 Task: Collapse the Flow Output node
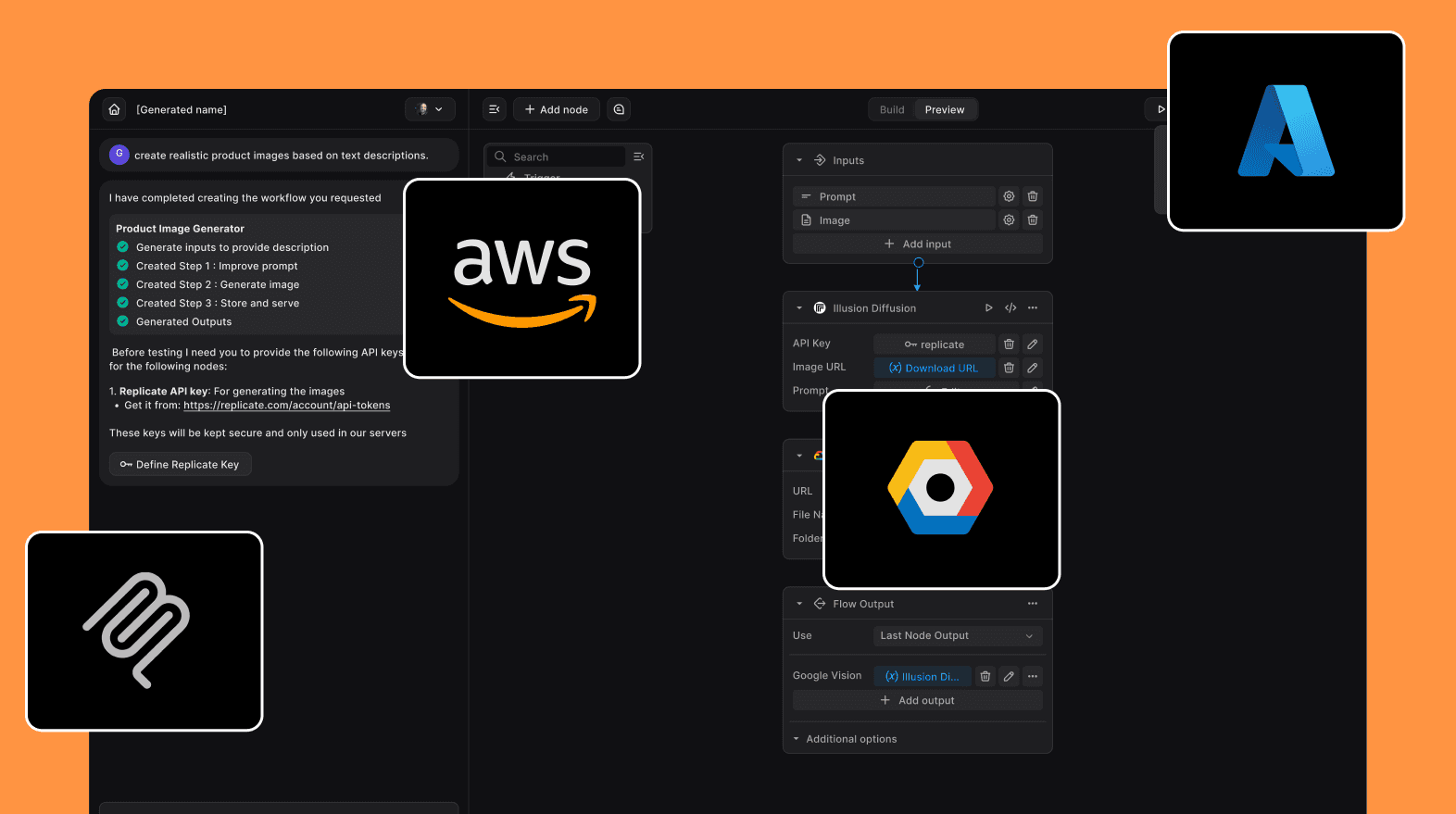(799, 604)
